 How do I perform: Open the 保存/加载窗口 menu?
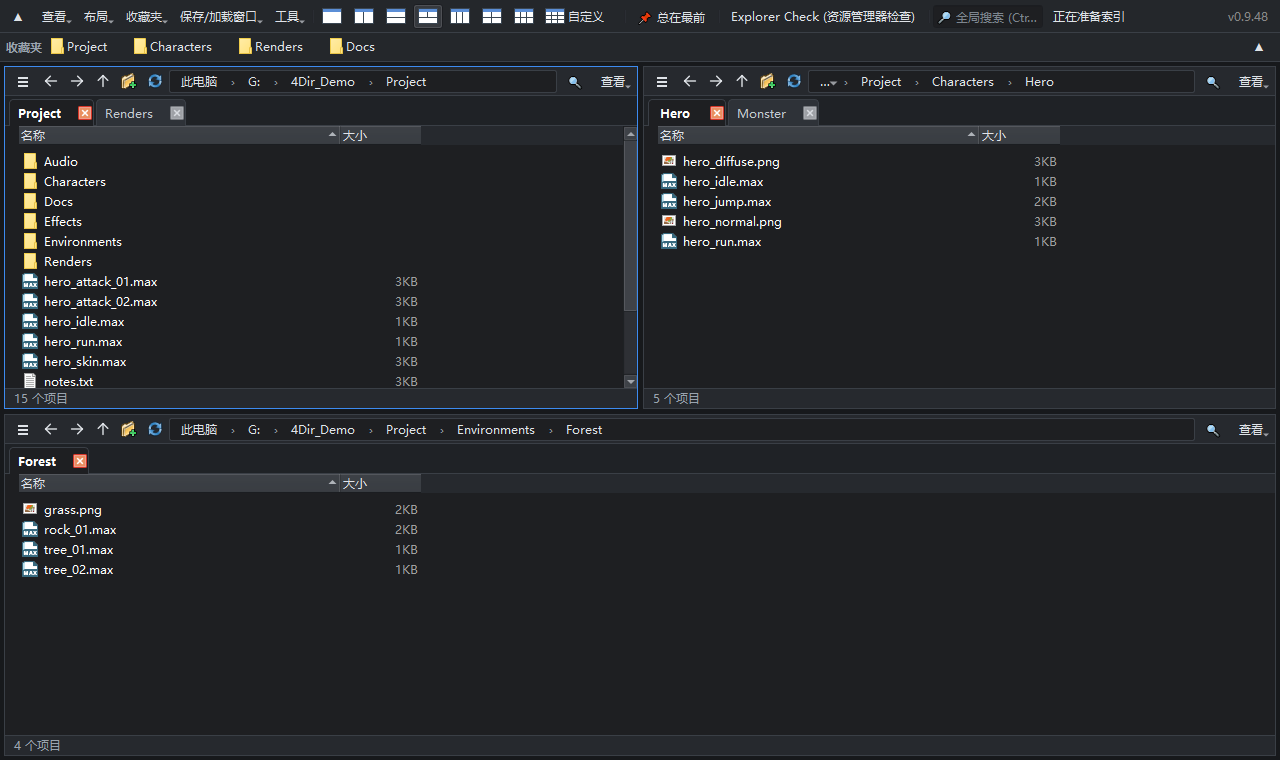click(x=223, y=17)
